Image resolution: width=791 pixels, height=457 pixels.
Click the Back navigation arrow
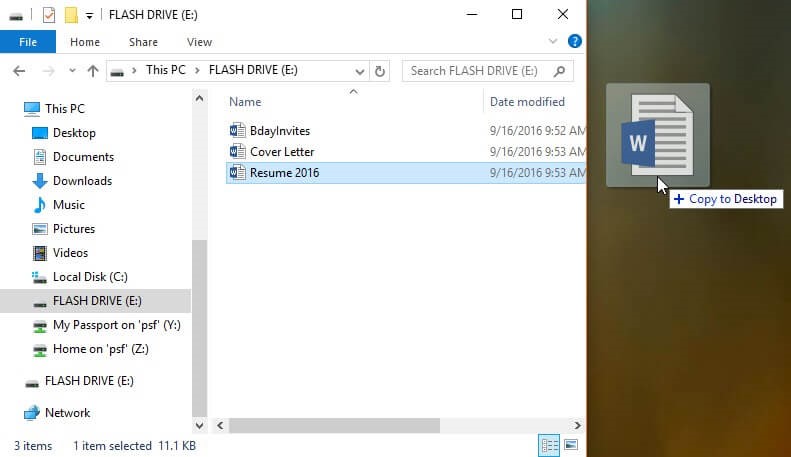[x=18, y=71]
